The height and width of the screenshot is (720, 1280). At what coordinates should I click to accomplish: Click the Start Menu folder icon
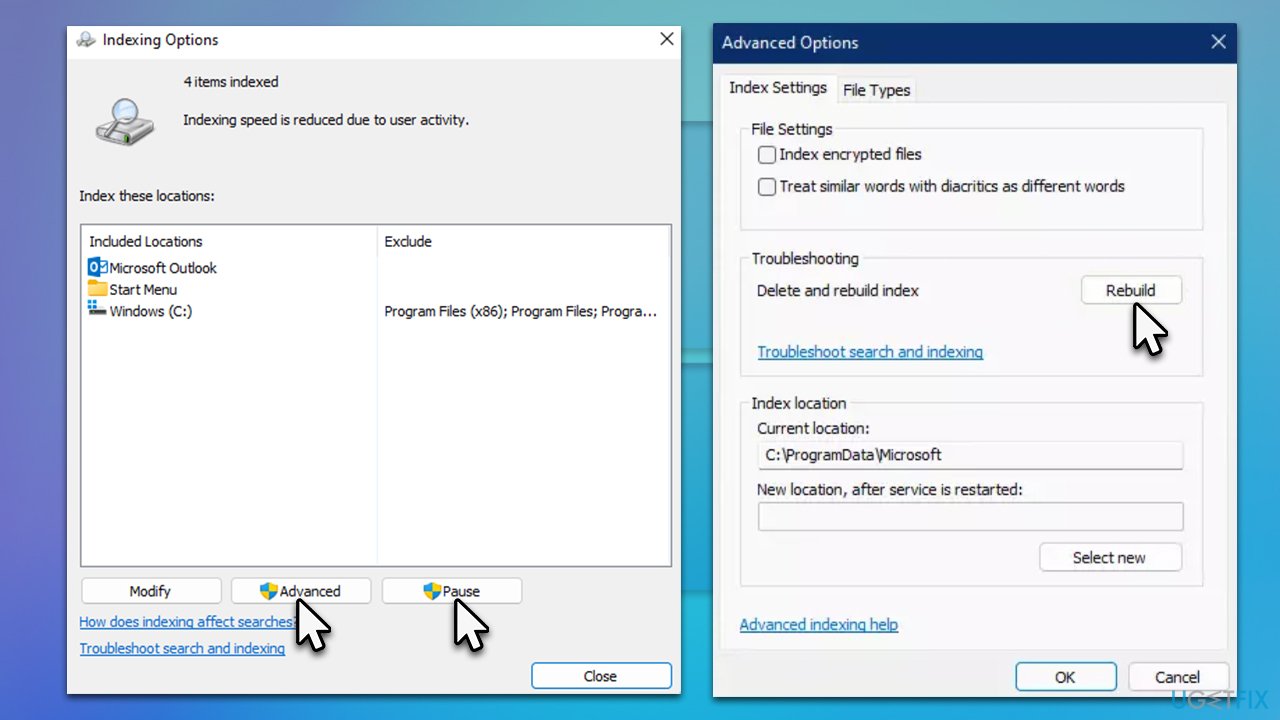click(x=97, y=289)
